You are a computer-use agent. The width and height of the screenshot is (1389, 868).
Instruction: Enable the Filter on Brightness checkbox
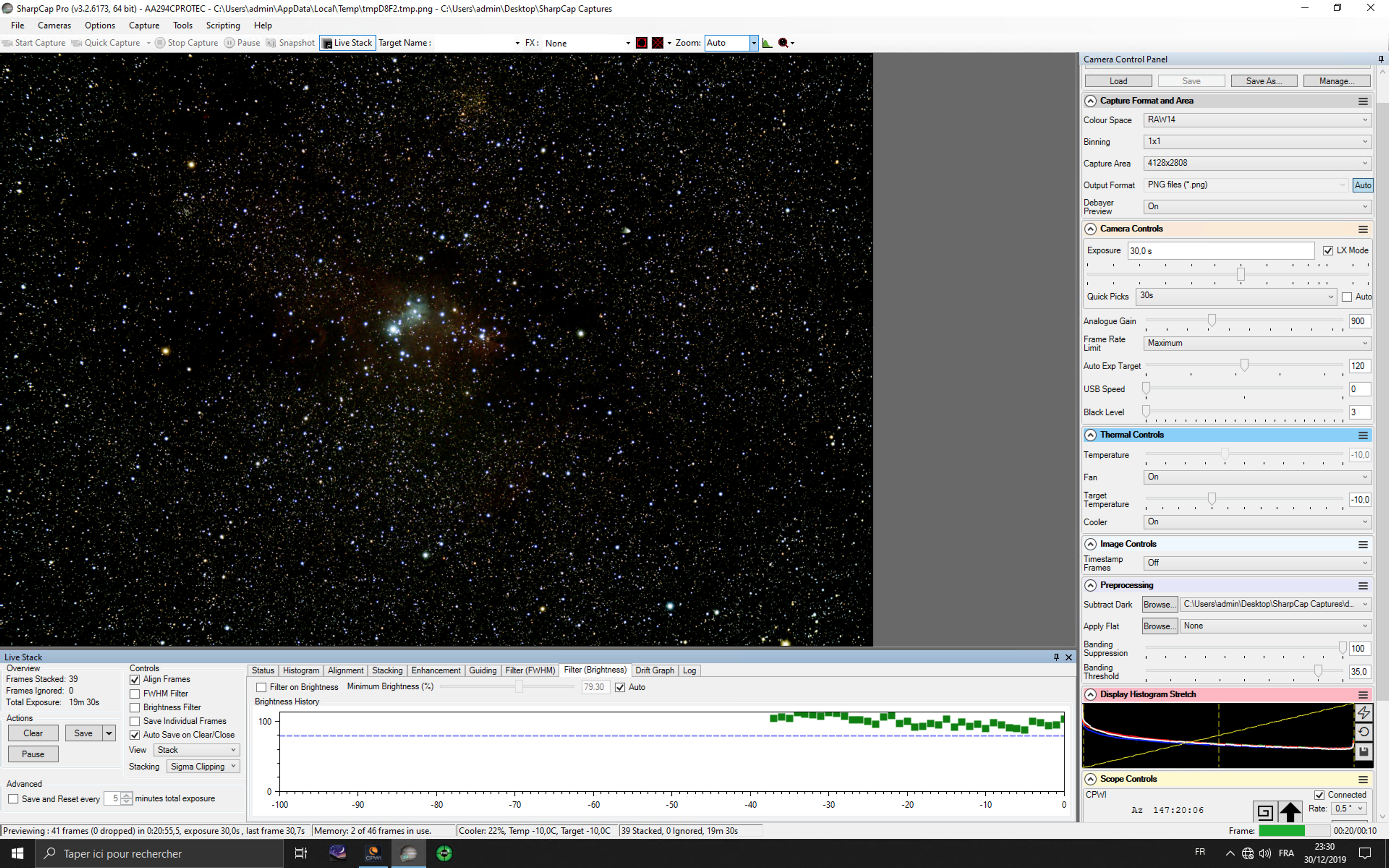(x=261, y=688)
